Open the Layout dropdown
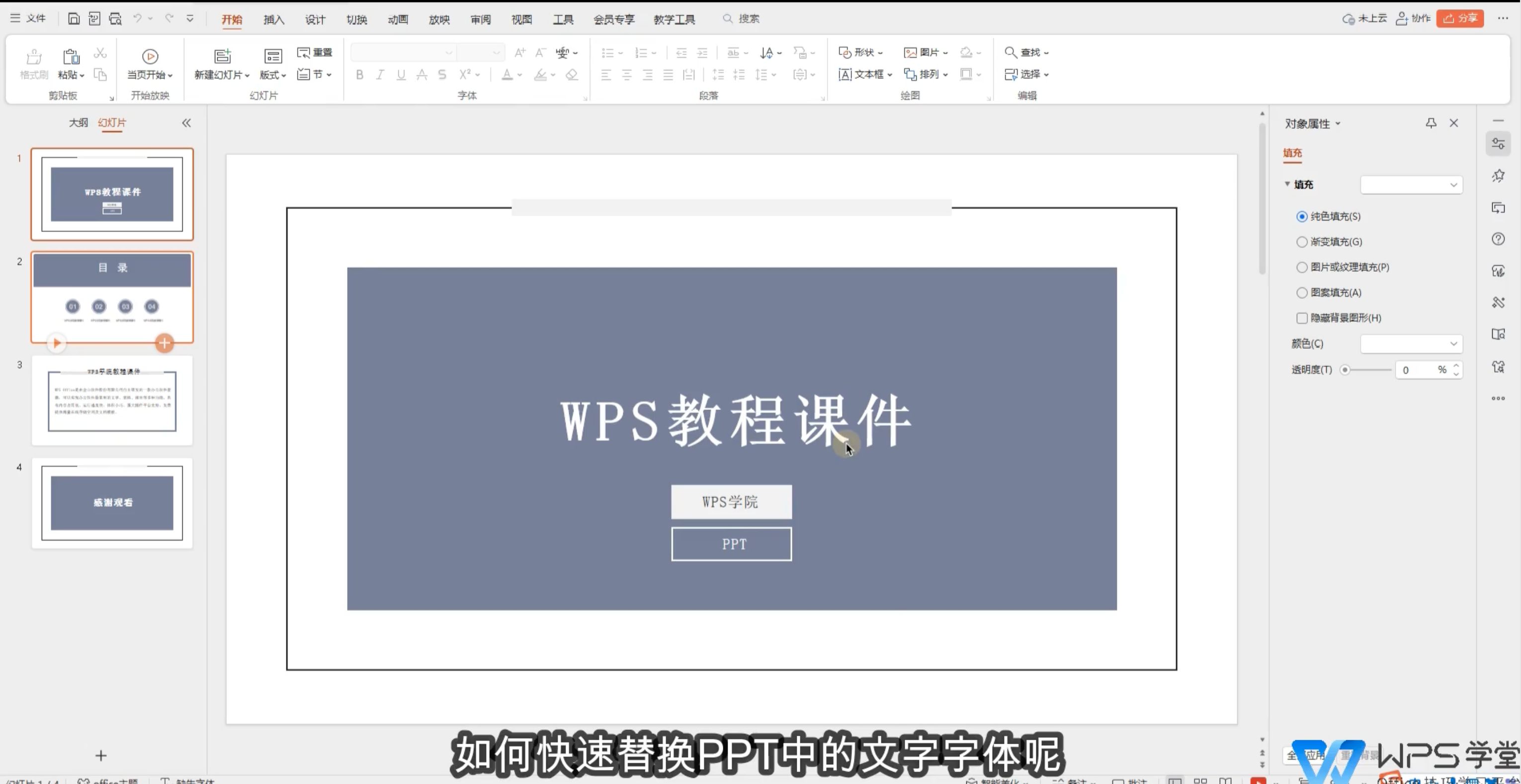The width and height of the screenshot is (1521, 784). [x=273, y=64]
